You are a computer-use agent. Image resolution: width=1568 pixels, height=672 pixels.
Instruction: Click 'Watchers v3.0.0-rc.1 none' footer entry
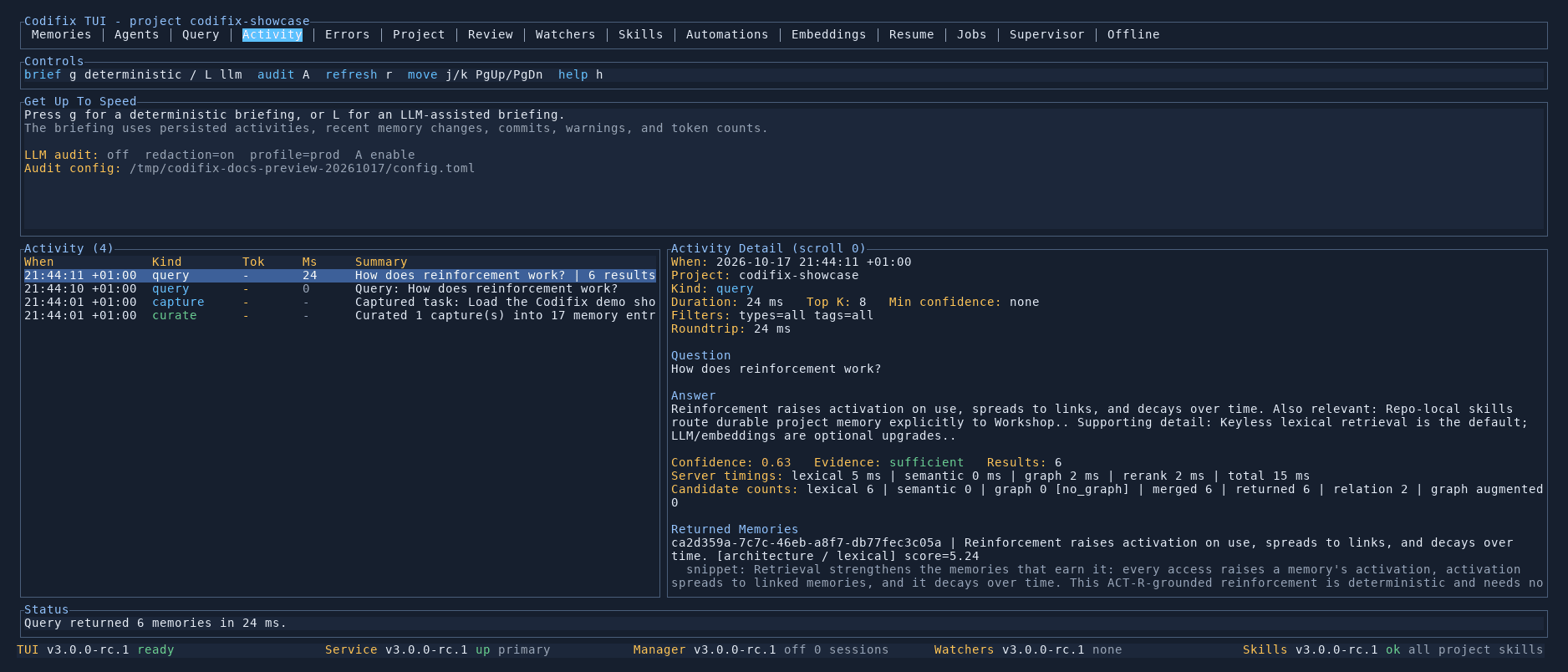[1028, 649]
